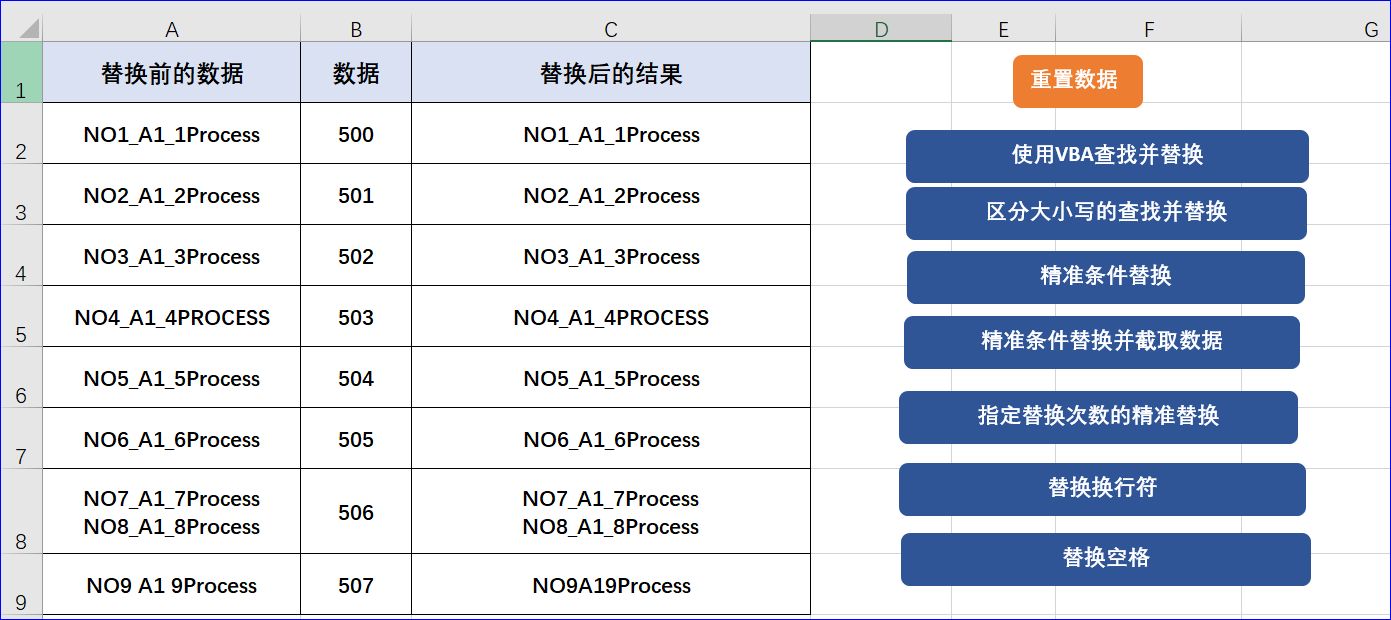Select row 6 header
1391x620 pixels.
click(x=21, y=377)
